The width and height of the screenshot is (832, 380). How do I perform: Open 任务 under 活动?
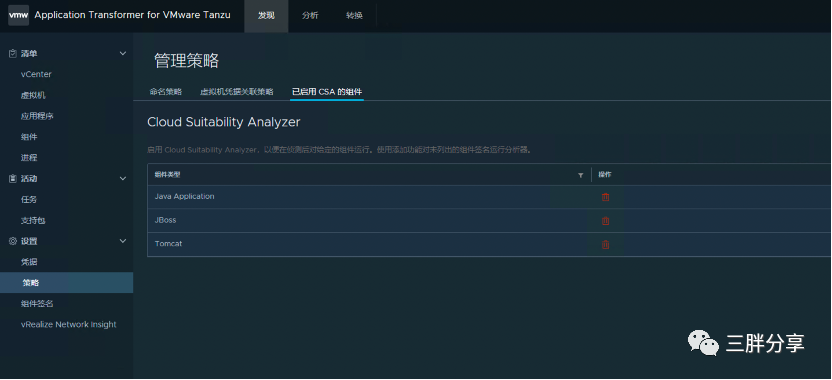tap(29, 200)
